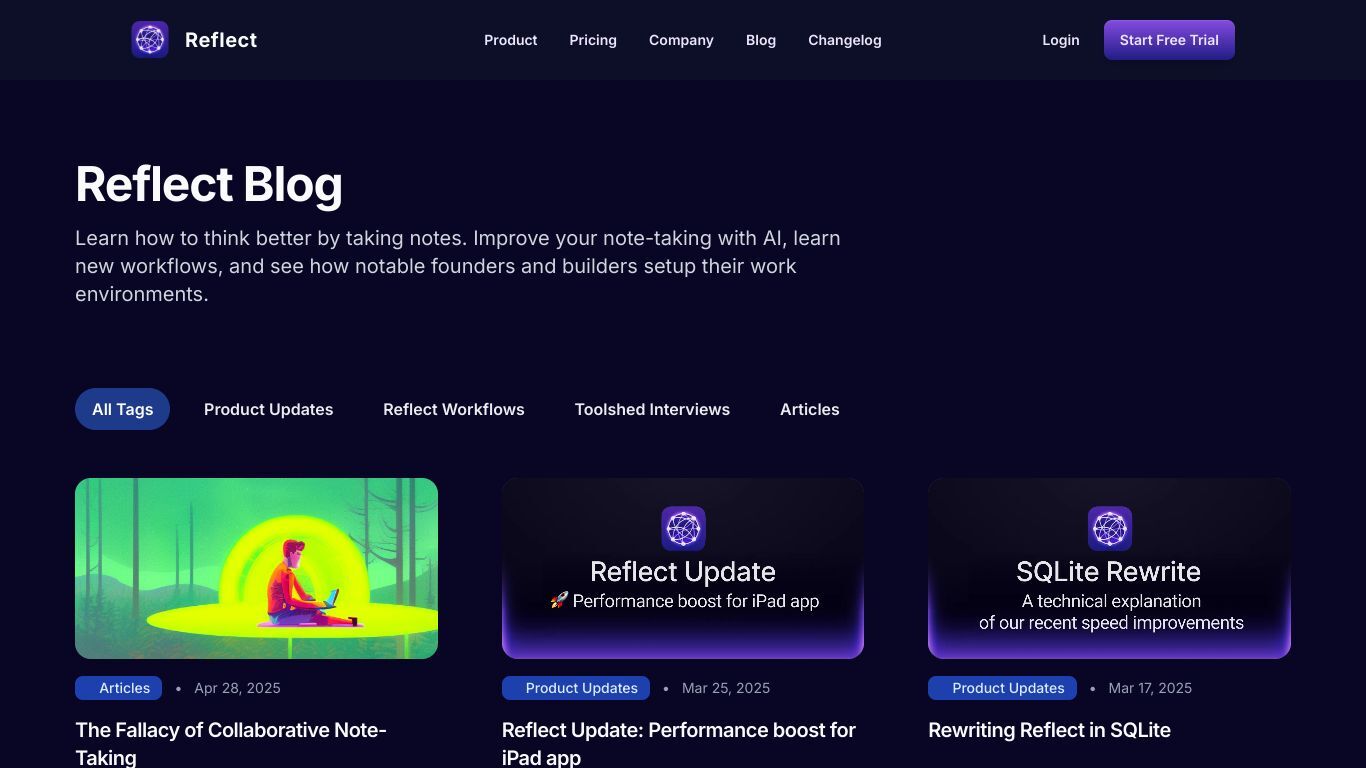Viewport: 1366px width, 768px height.
Task: Show Toolshed Interviews posts
Action: point(652,409)
